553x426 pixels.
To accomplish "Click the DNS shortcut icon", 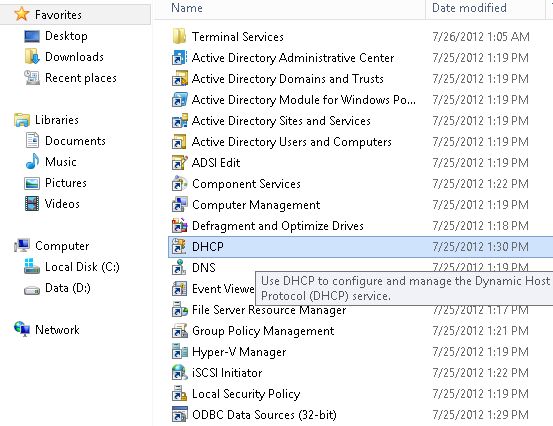I will pyautogui.click(x=180, y=268).
